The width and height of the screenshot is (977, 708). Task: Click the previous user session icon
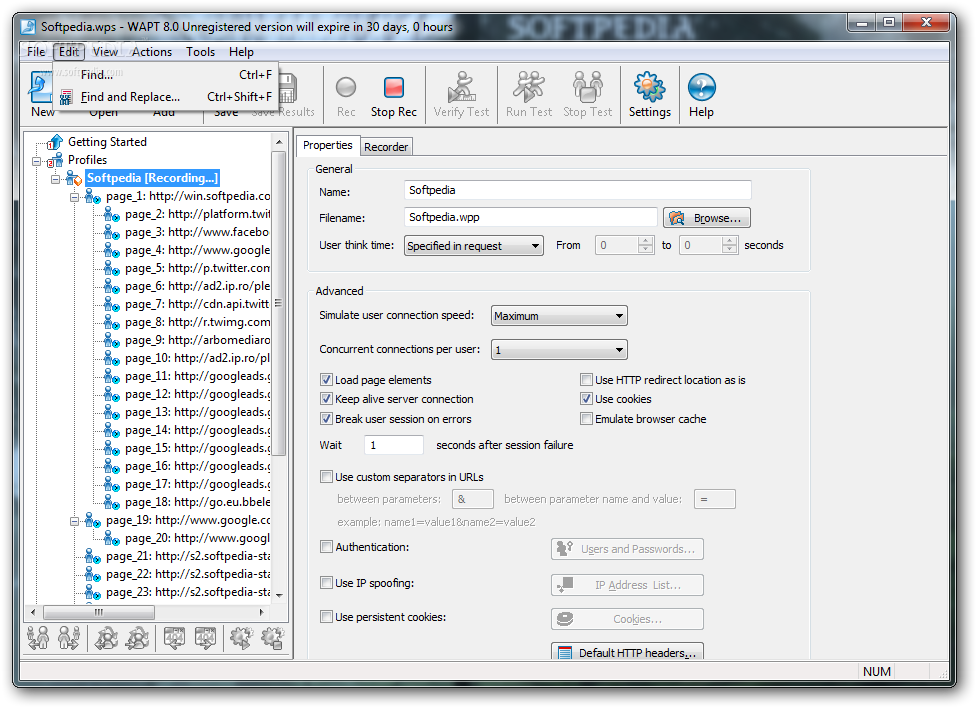coord(107,638)
